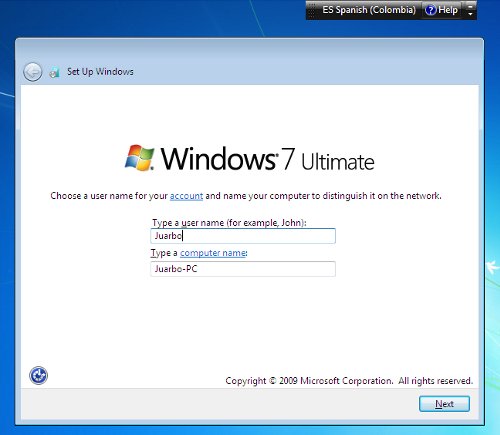
Task: Minimize the language bar using small dash
Action: click(x=470, y=6)
